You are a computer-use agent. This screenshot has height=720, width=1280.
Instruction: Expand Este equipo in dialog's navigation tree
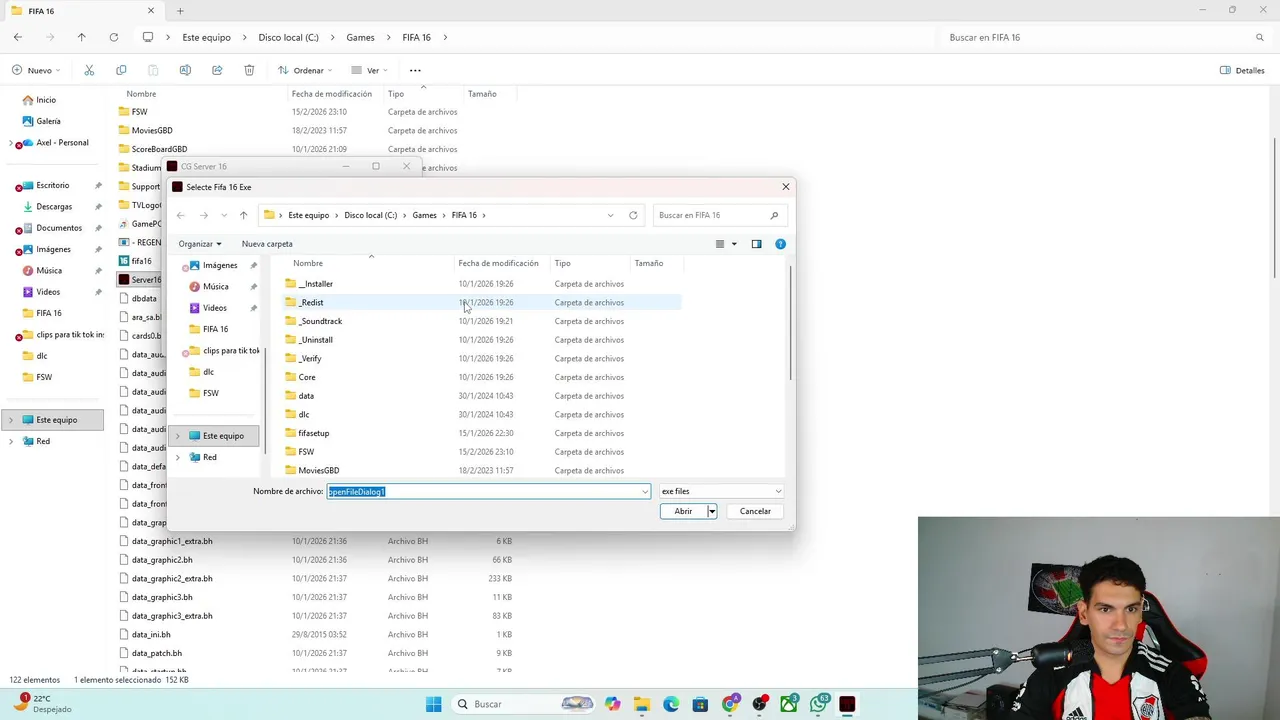point(178,436)
